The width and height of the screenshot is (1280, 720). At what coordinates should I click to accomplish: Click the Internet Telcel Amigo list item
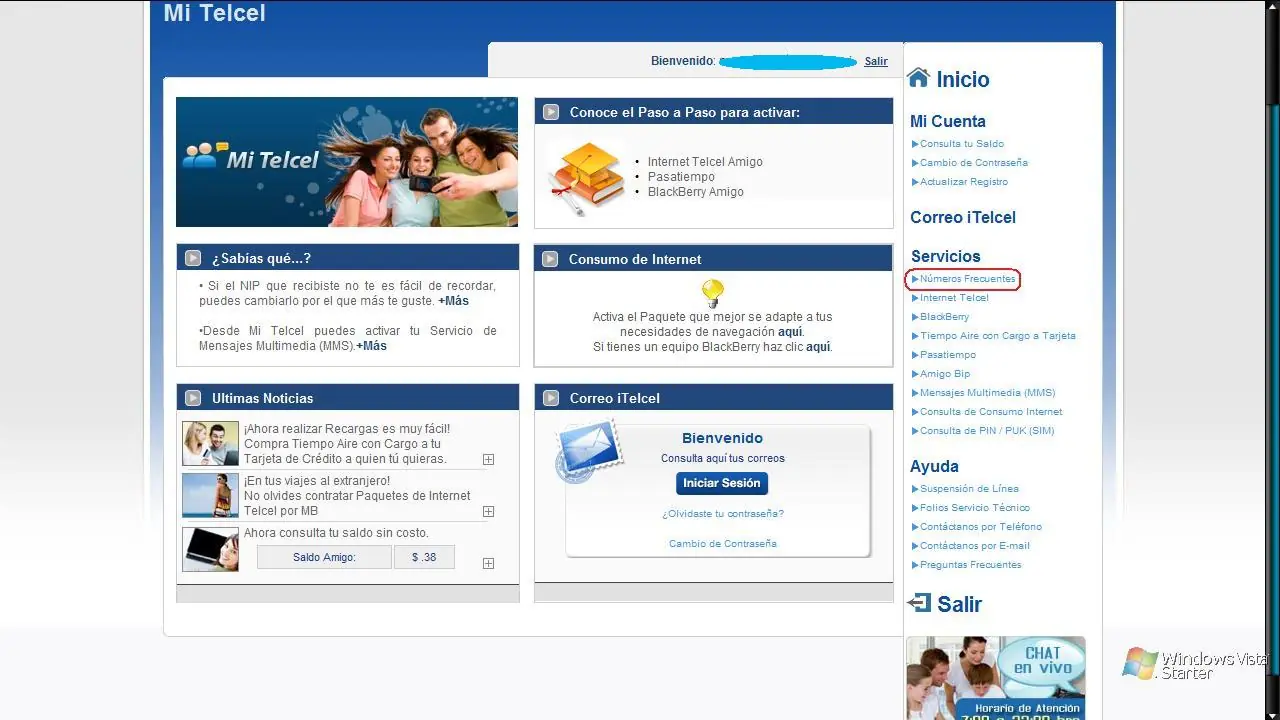705,162
